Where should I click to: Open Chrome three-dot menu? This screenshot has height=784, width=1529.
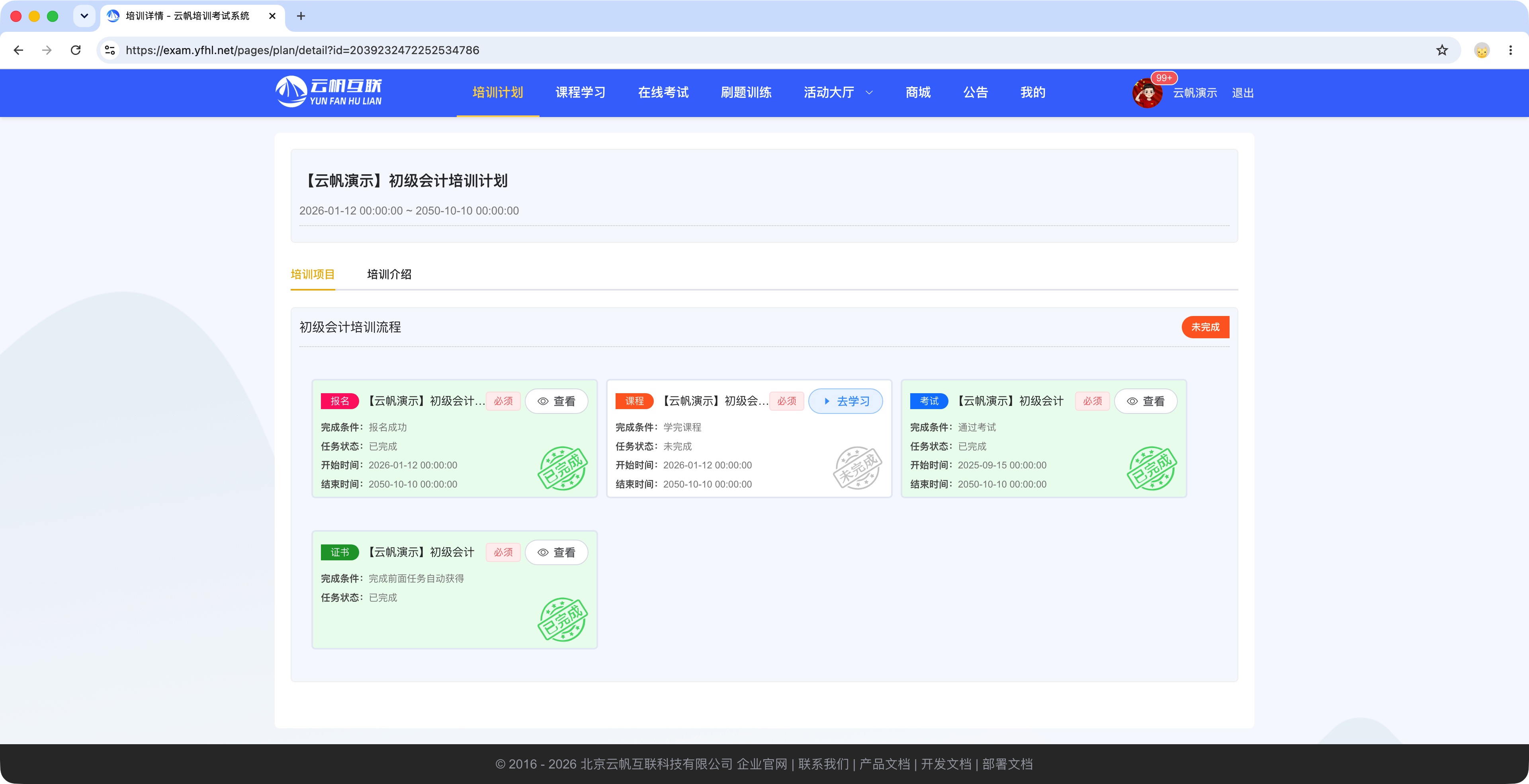pyautogui.click(x=1511, y=51)
